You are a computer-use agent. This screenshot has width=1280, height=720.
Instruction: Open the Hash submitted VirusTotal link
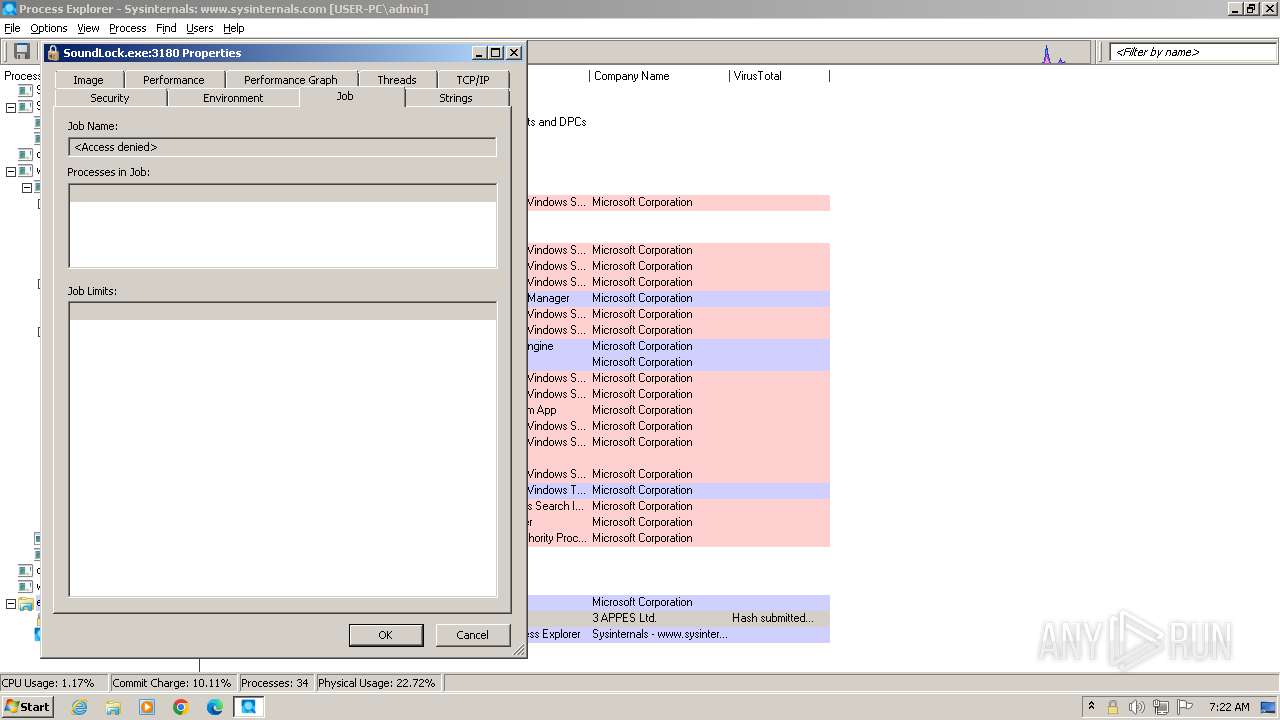(772, 618)
